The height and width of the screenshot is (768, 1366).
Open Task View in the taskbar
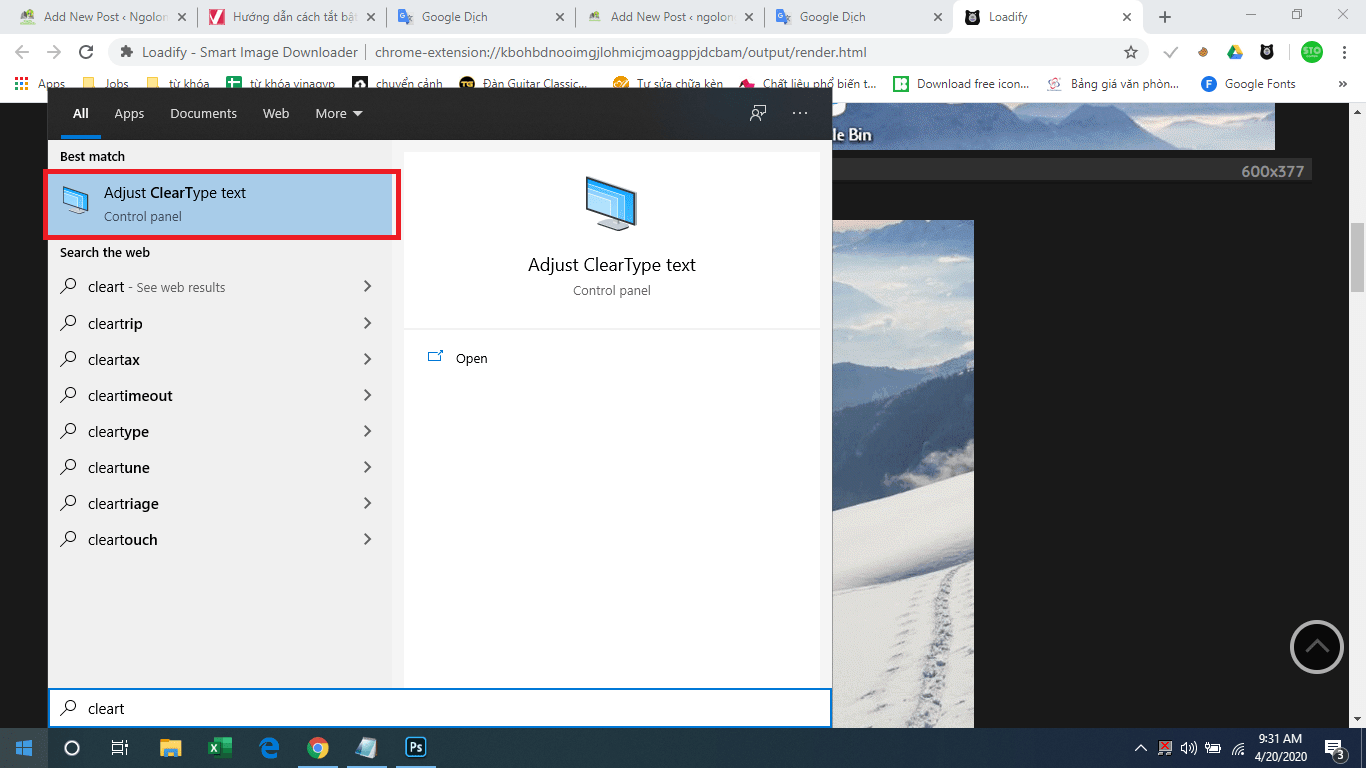click(119, 747)
